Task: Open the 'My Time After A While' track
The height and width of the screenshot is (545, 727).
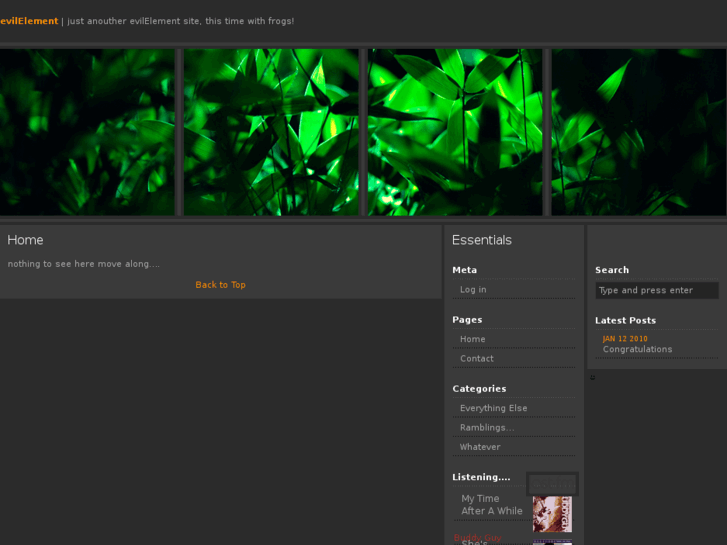Action: click(491, 505)
